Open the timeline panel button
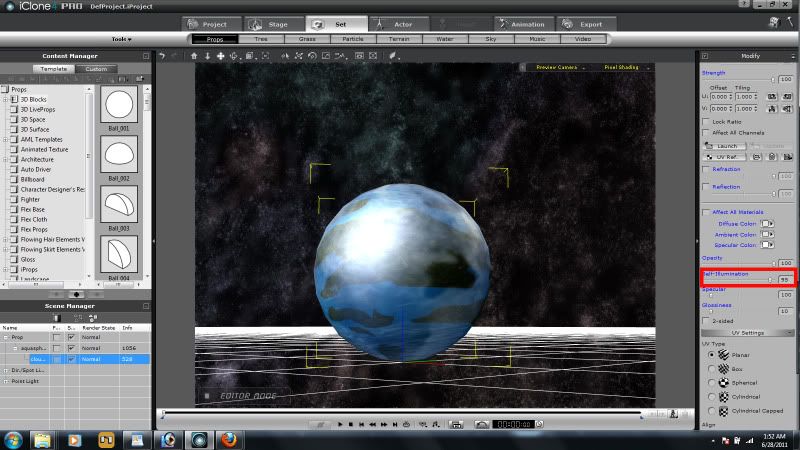 pyautogui.click(x=456, y=424)
